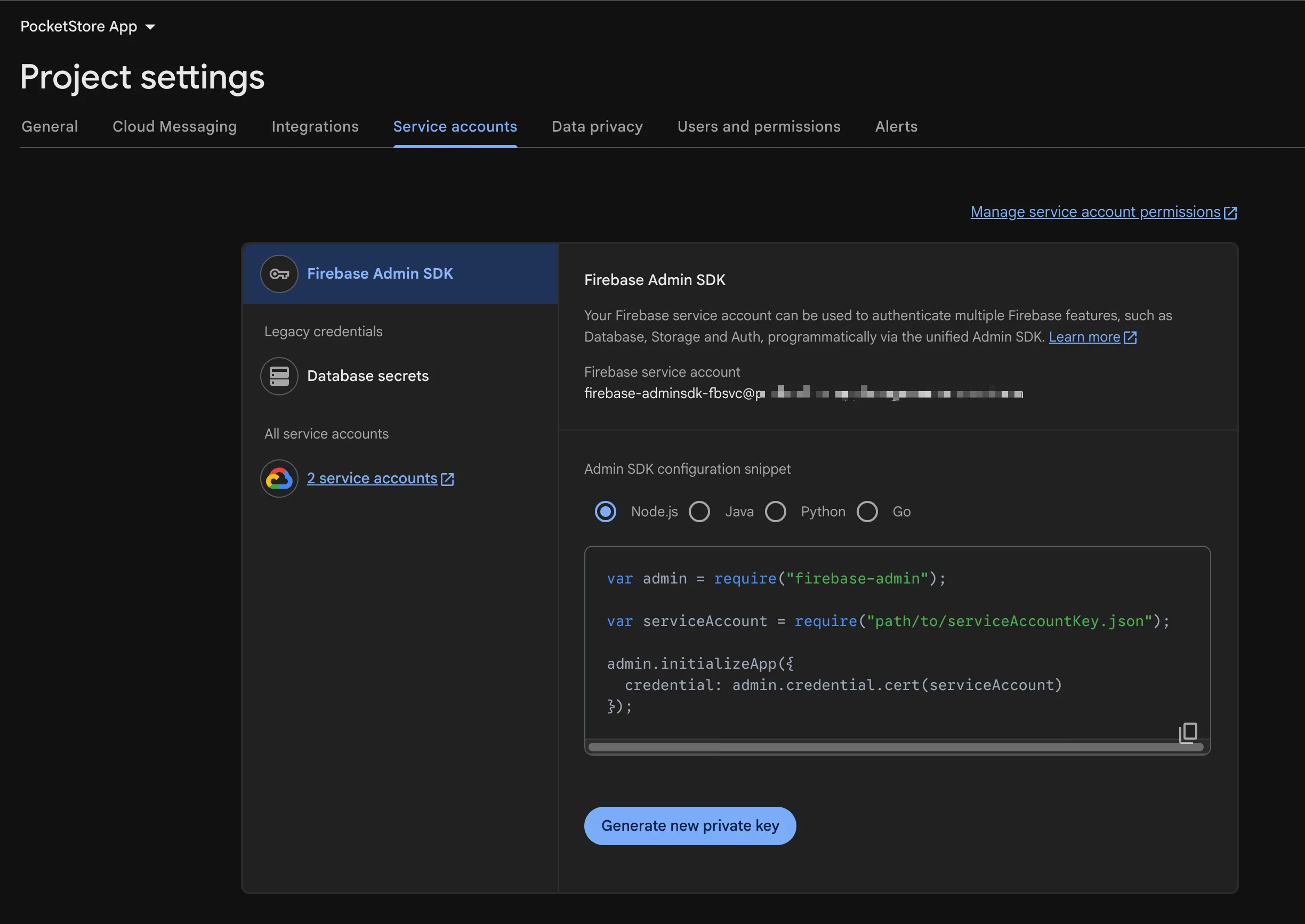
Task: Click the credential cert code line
Action: pos(843,685)
